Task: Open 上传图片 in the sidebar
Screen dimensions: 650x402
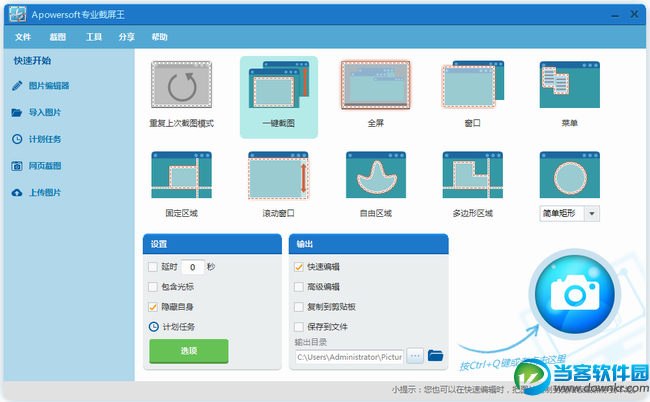Action: pos(45,193)
